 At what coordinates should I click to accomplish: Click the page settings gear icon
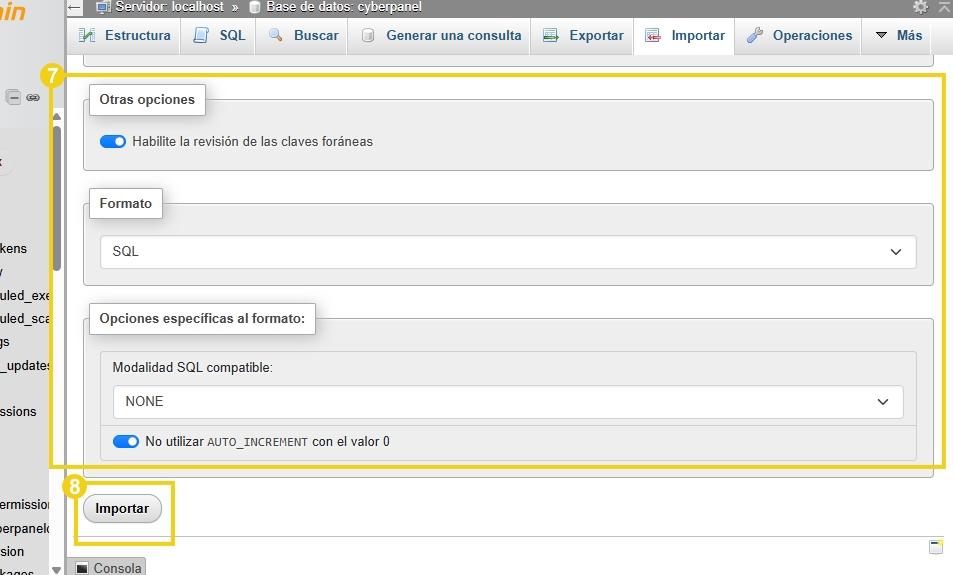[x=920, y=7]
